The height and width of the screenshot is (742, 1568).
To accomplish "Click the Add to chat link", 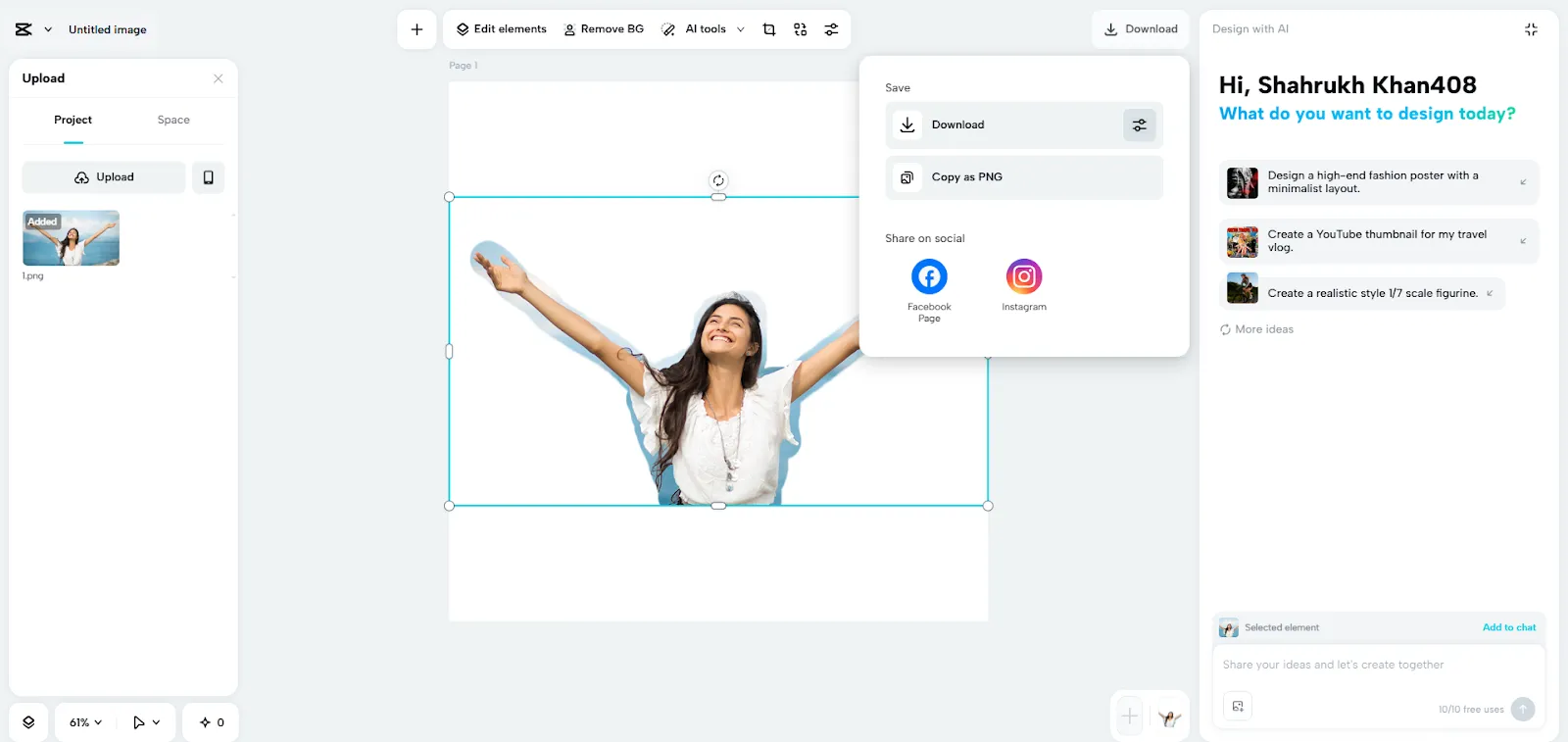I will point(1508,627).
